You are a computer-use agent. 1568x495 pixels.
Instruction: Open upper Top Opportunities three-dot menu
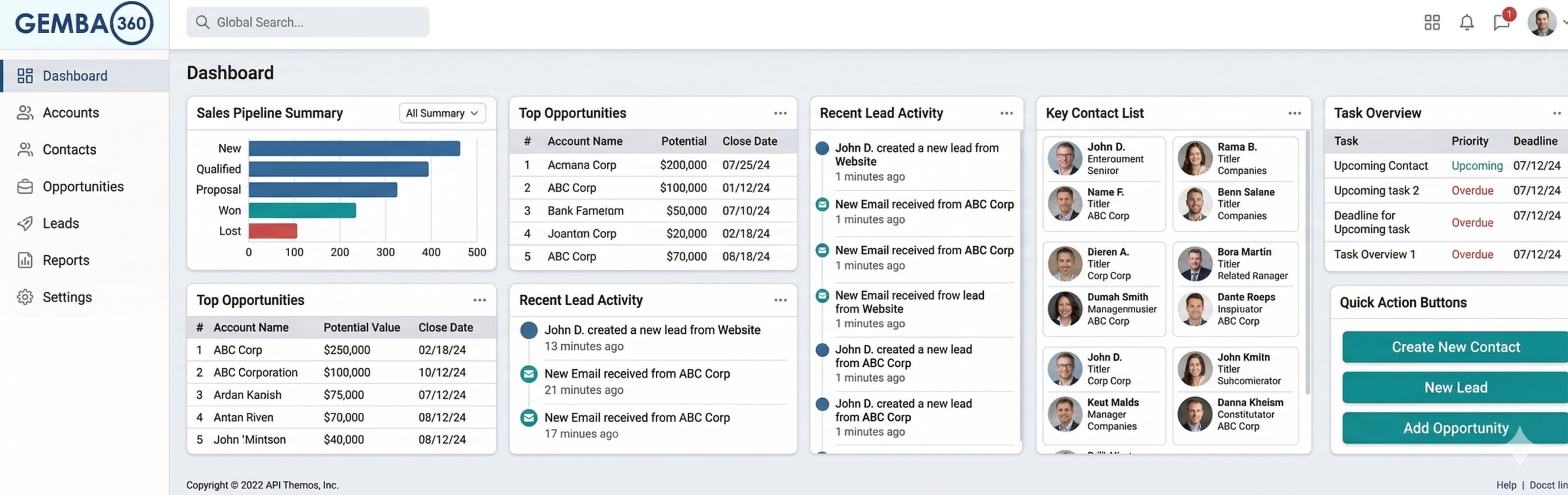pos(780,113)
